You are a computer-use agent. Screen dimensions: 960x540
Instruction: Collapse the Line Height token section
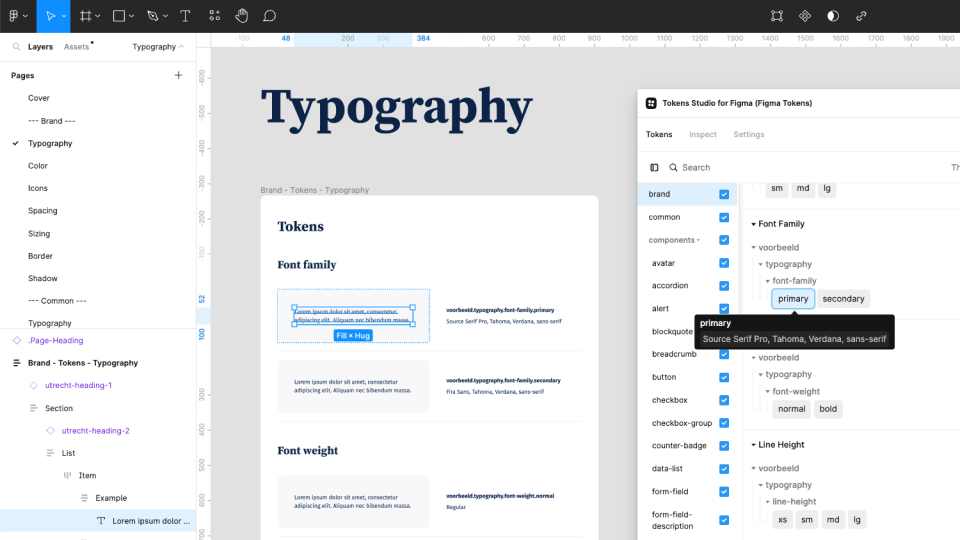tap(754, 445)
